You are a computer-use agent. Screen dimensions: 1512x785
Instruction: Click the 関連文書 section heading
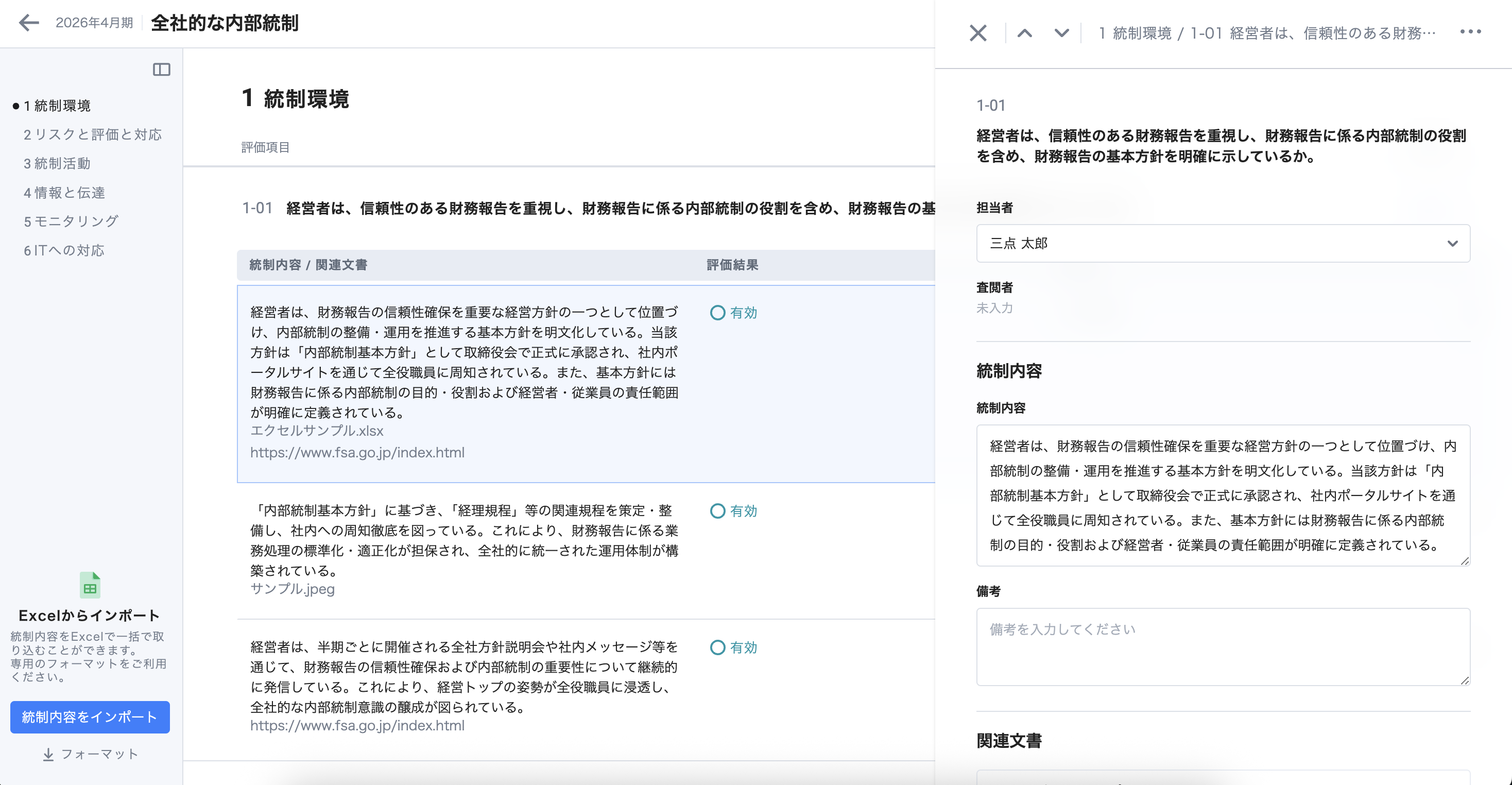[1009, 741]
